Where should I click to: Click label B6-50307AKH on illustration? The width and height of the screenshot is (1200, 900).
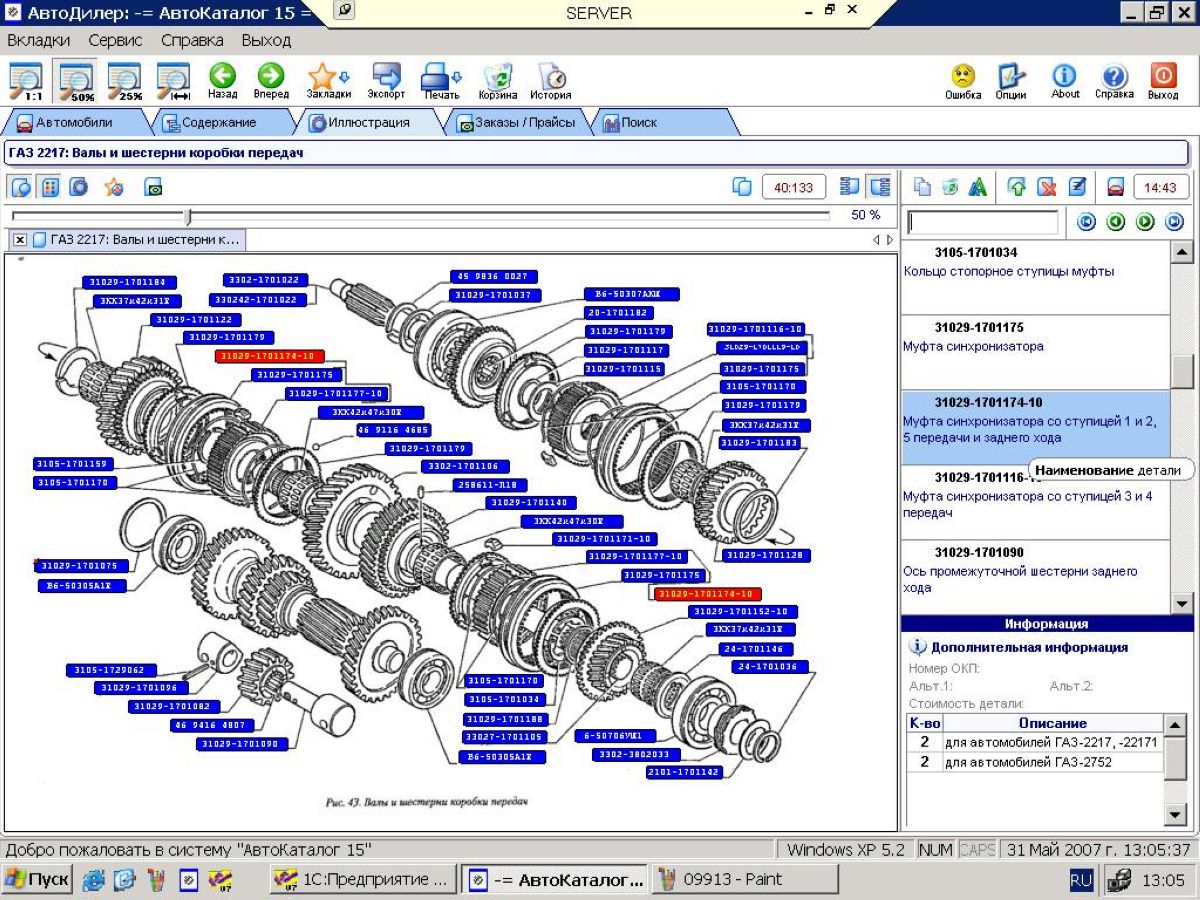[x=631, y=294]
